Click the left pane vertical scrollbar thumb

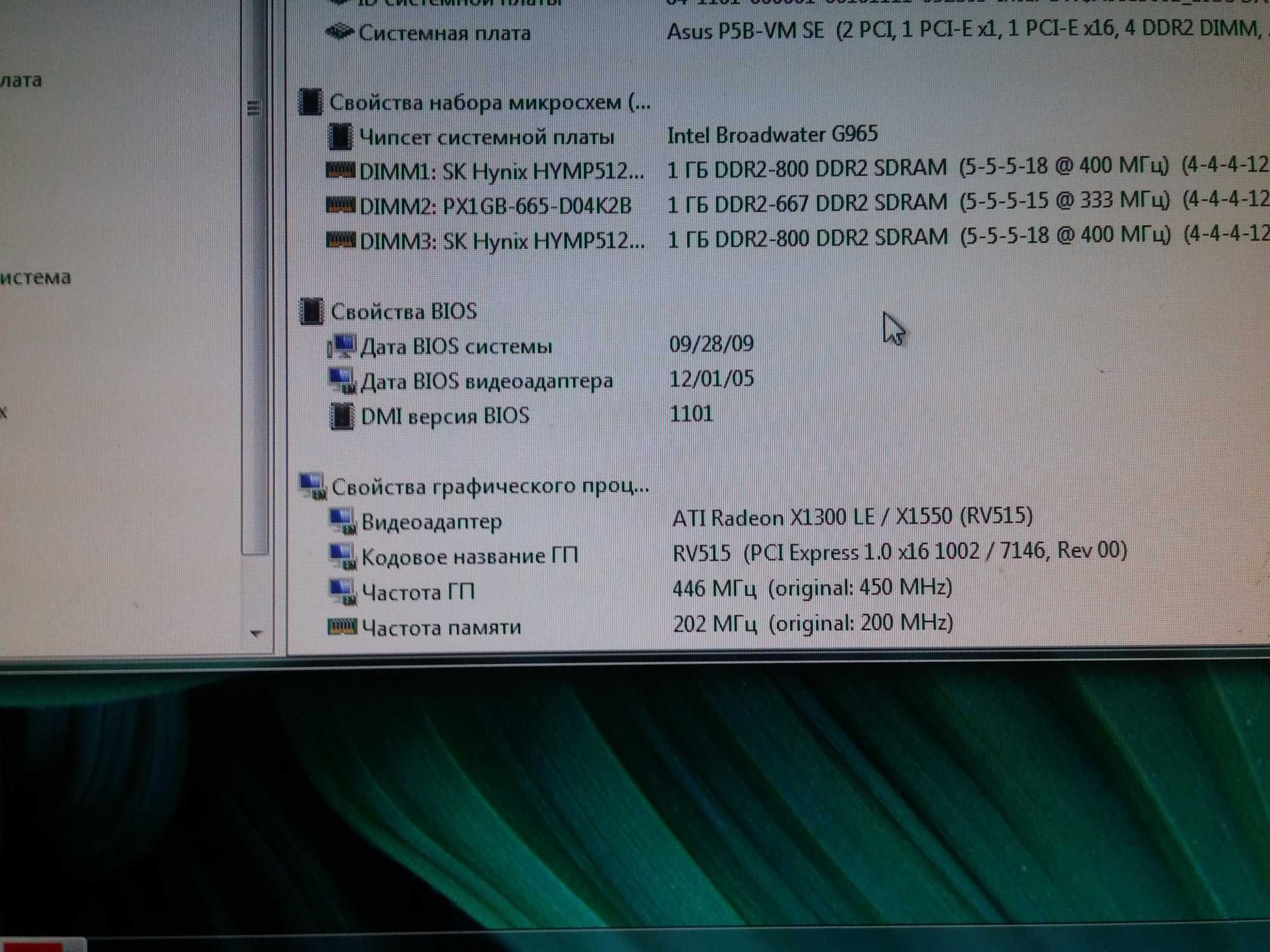coord(255,277)
